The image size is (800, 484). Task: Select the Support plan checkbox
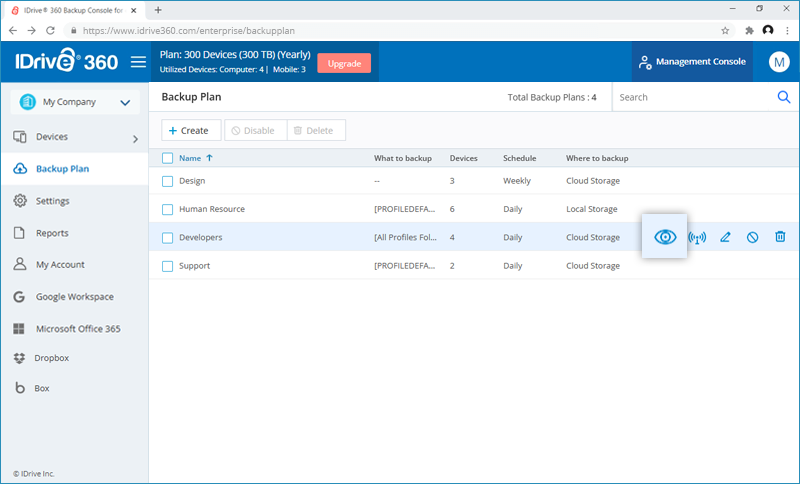click(x=168, y=266)
